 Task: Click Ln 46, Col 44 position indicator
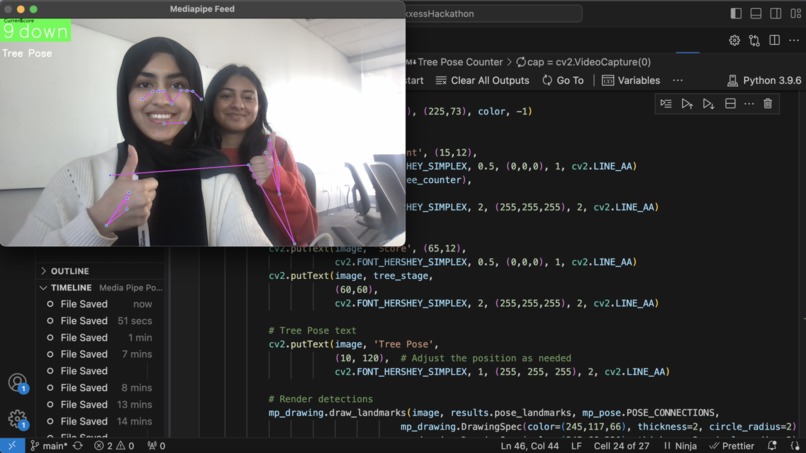coord(529,446)
